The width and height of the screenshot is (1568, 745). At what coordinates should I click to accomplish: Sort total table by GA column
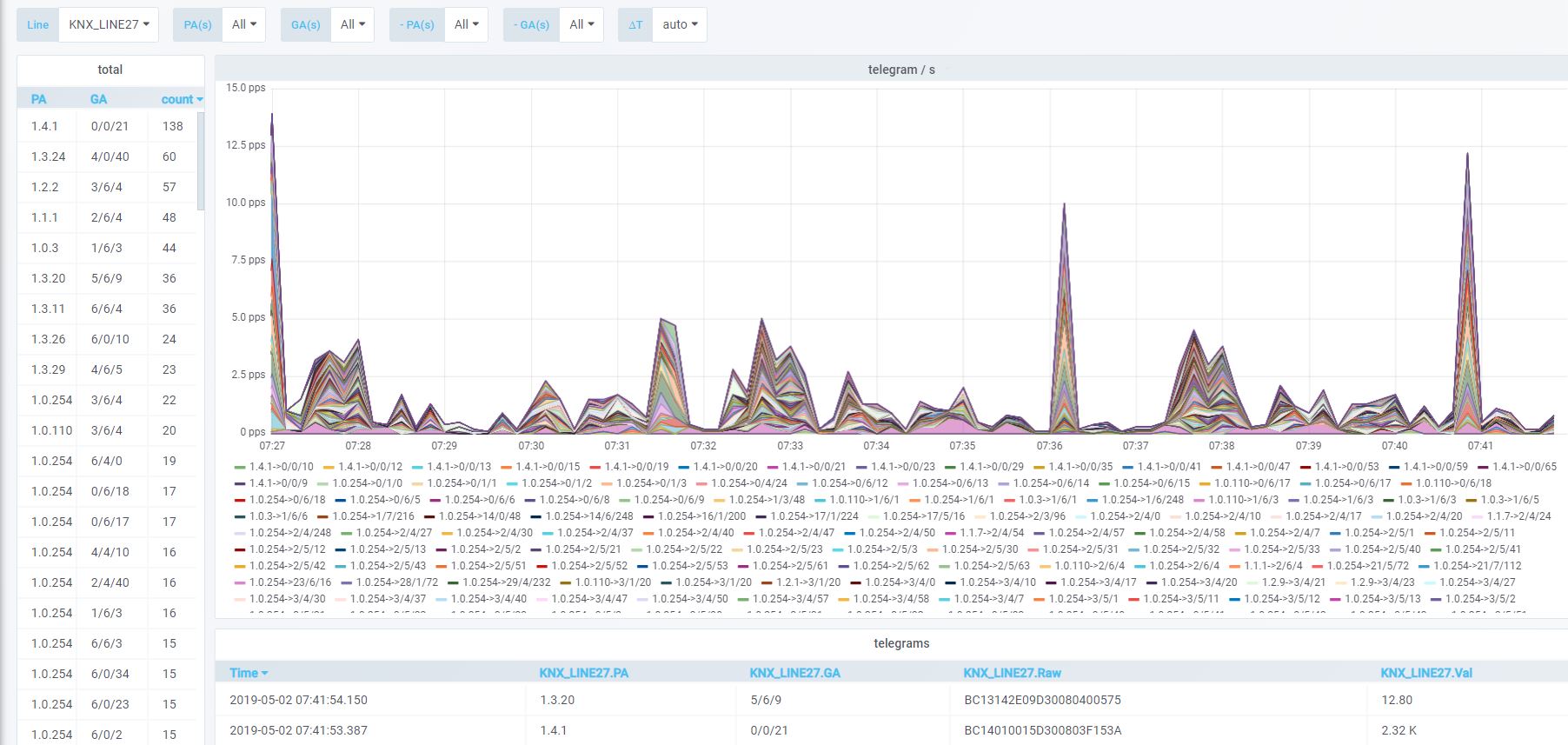[98, 99]
